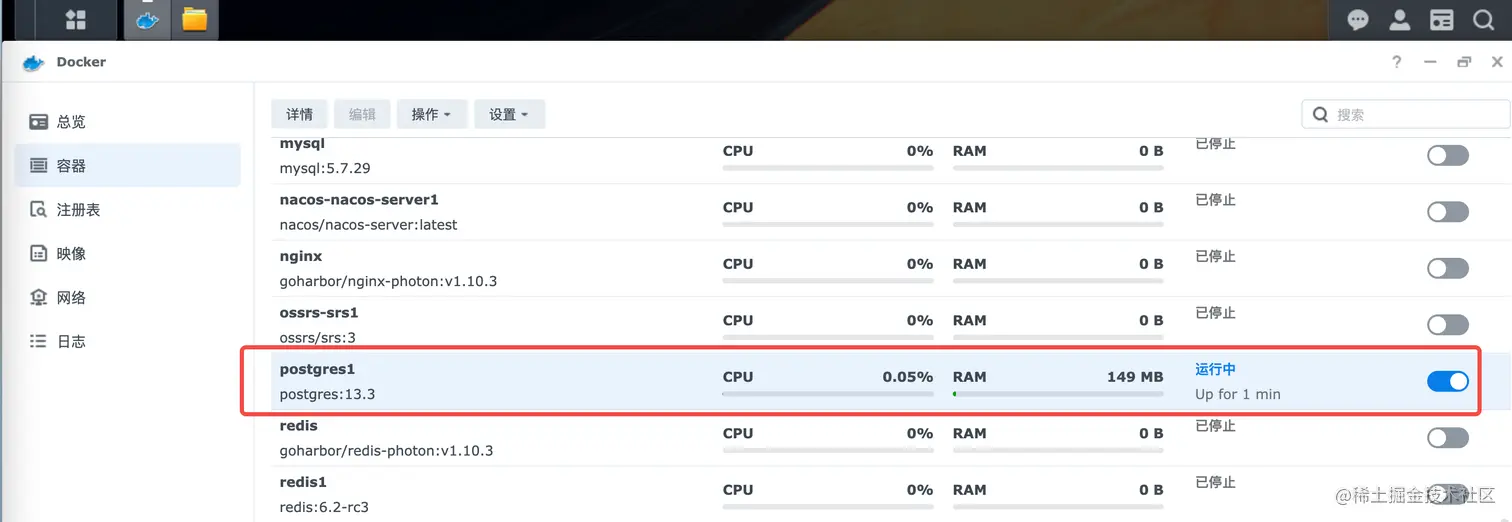Viewport: 1512px width, 522px height.
Task: Go to the 总览 overview section
Action: point(128,122)
